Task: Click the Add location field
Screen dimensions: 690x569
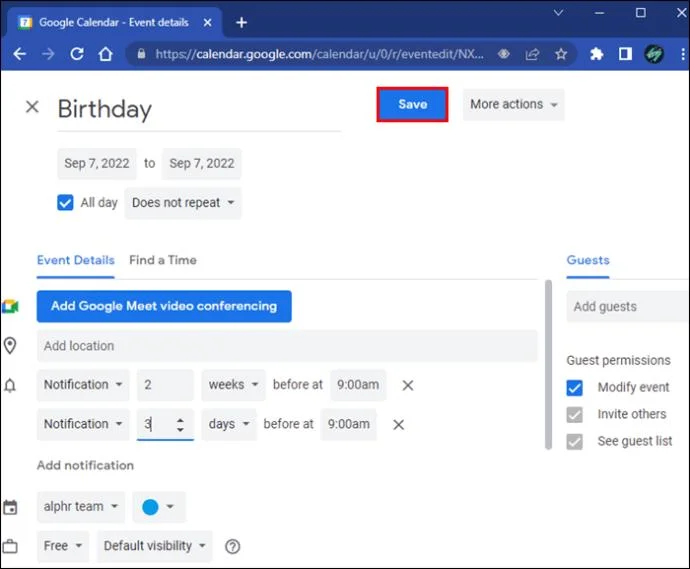Action: (287, 346)
